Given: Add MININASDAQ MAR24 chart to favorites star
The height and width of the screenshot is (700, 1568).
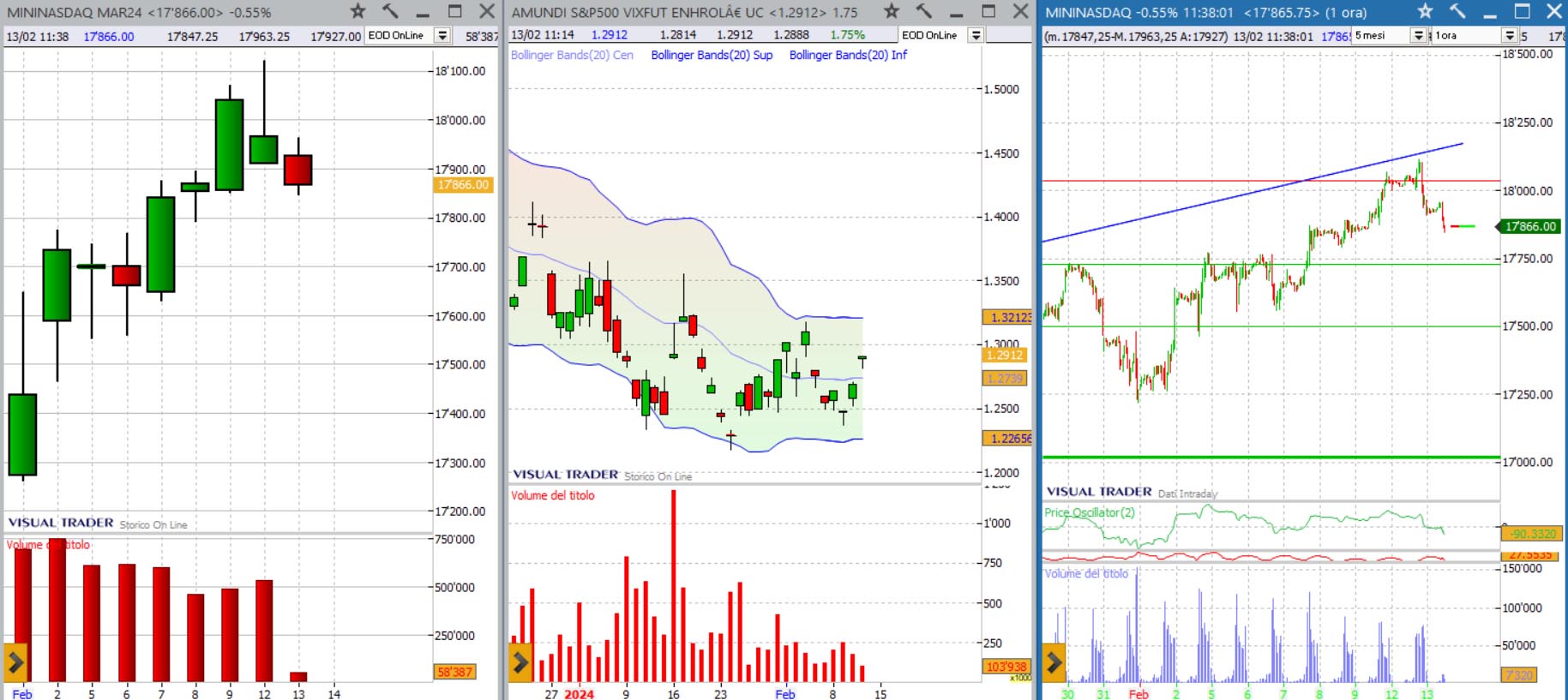Looking at the screenshot, I should coord(358,11).
